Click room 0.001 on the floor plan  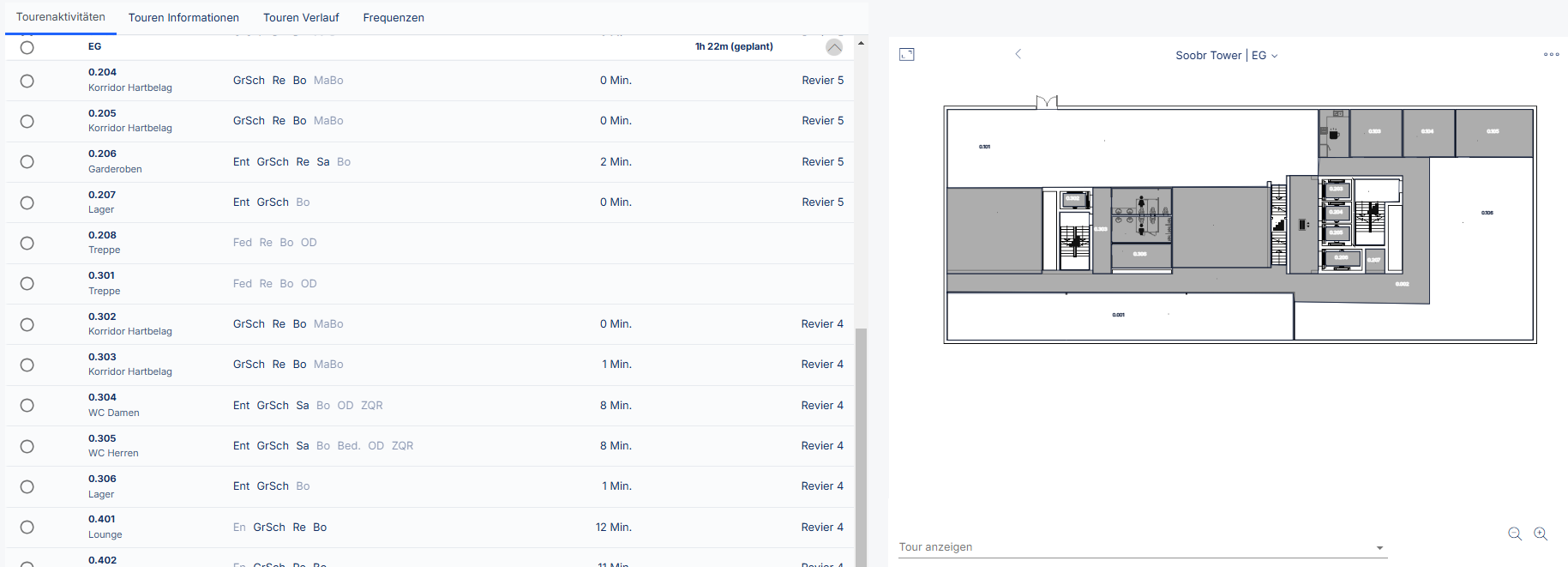[1119, 315]
